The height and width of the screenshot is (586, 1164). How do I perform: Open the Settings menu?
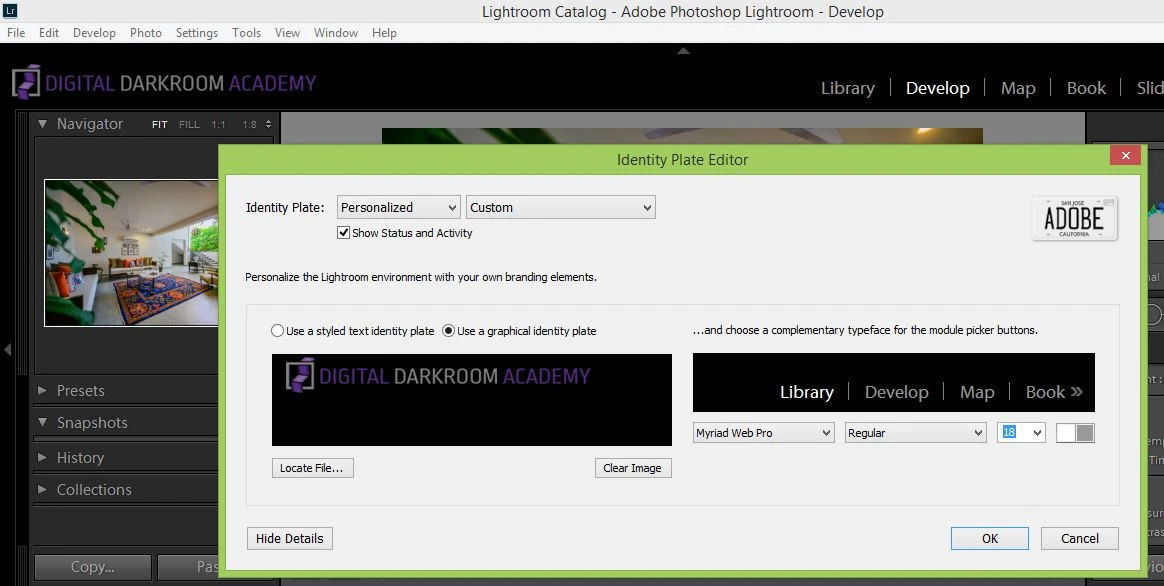(197, 33)
